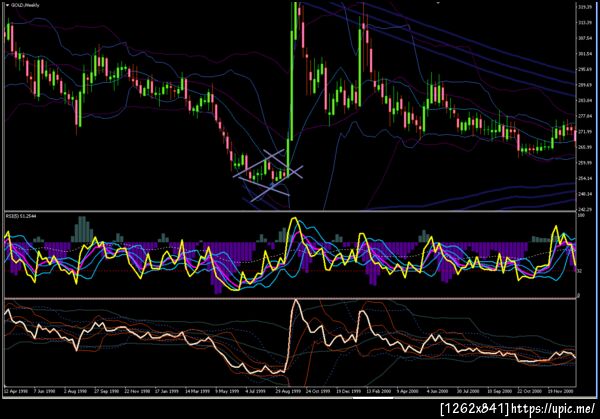Viewport: 600px width, 419px height.
Task: Click price label 277.84 on the axis
Action: (584, 116)
